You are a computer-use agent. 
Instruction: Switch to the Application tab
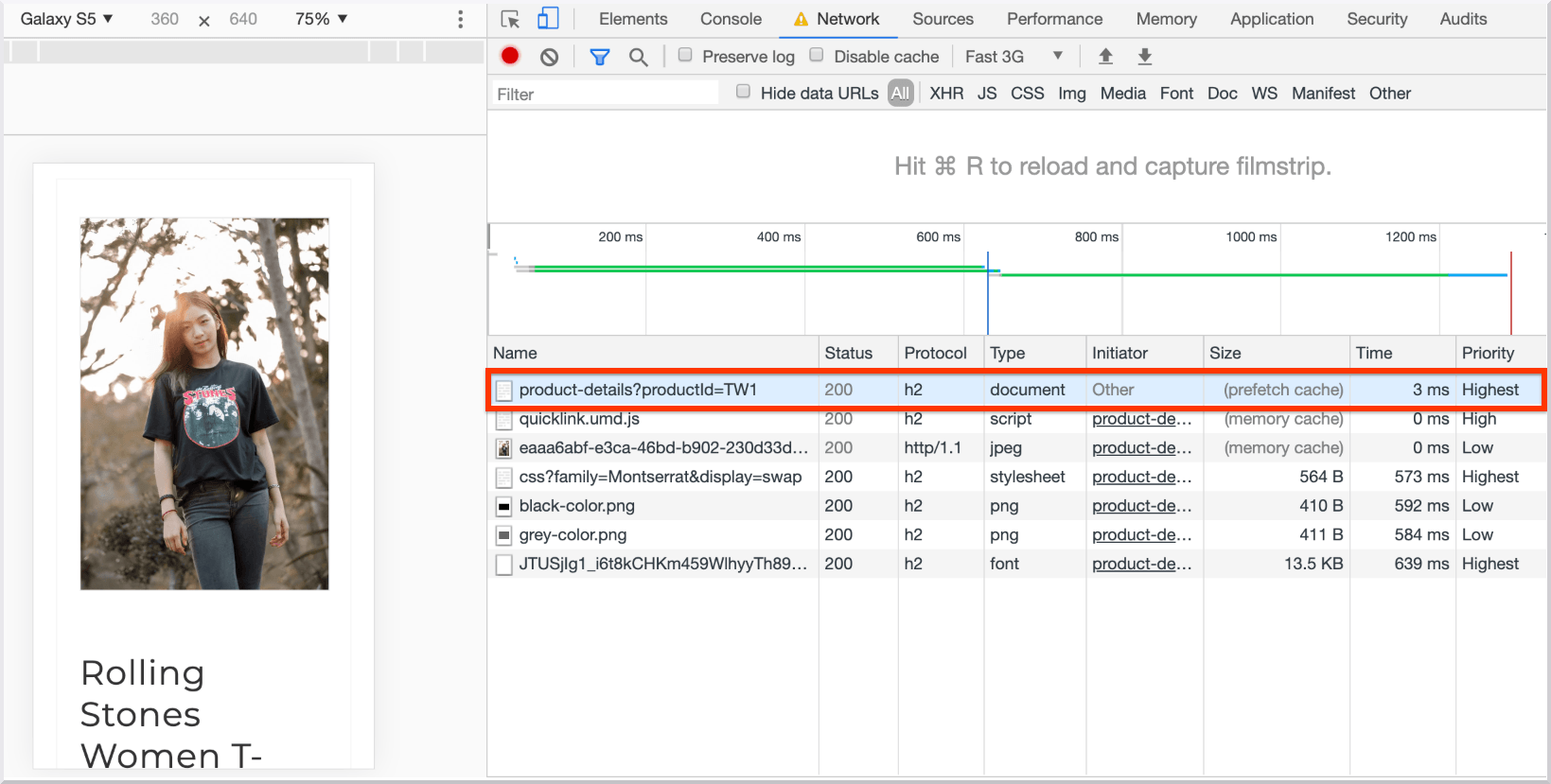click(x=1272, y=19)
